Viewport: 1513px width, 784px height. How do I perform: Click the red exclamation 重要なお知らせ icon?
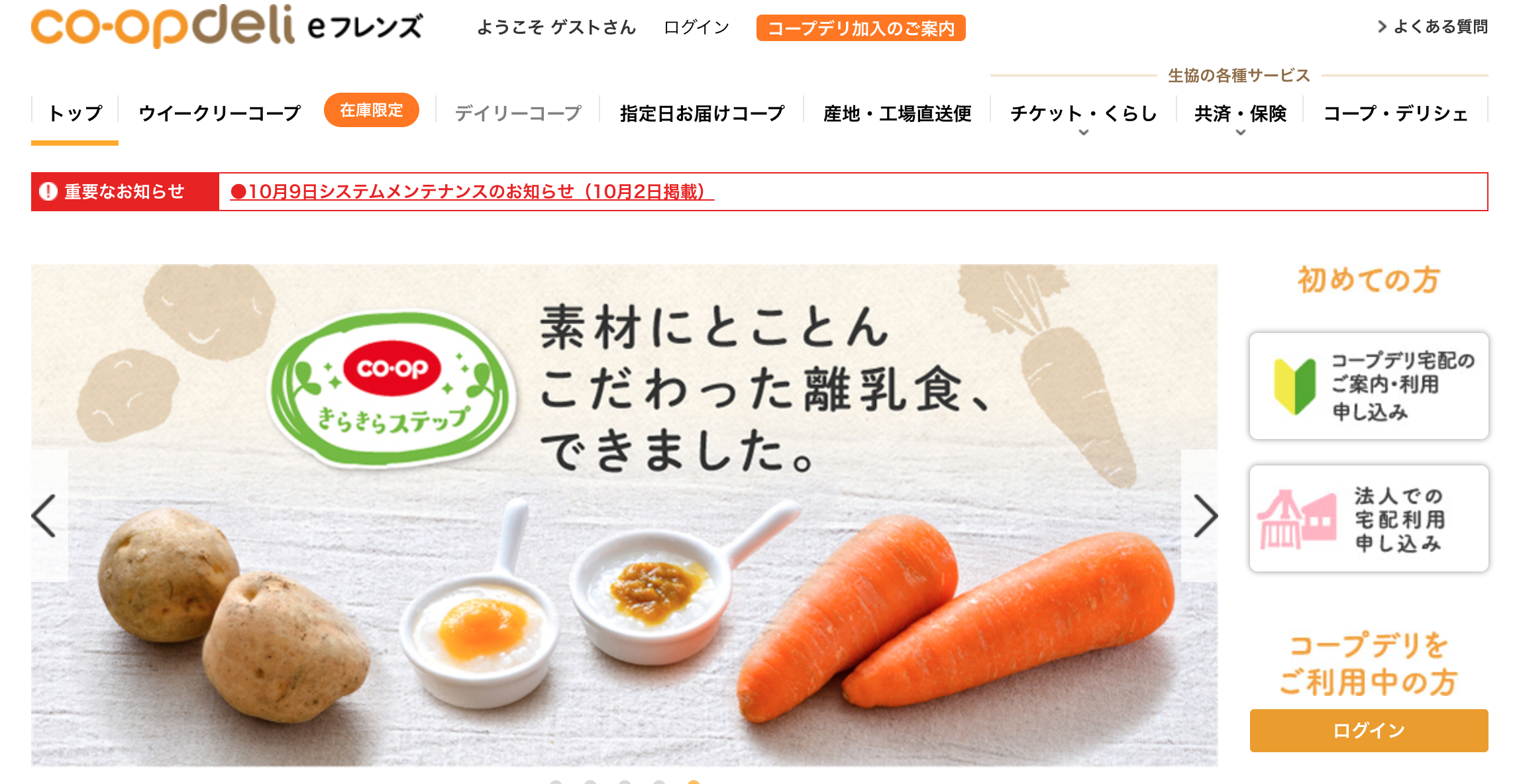pyautogui.click(x=48, y=191)
